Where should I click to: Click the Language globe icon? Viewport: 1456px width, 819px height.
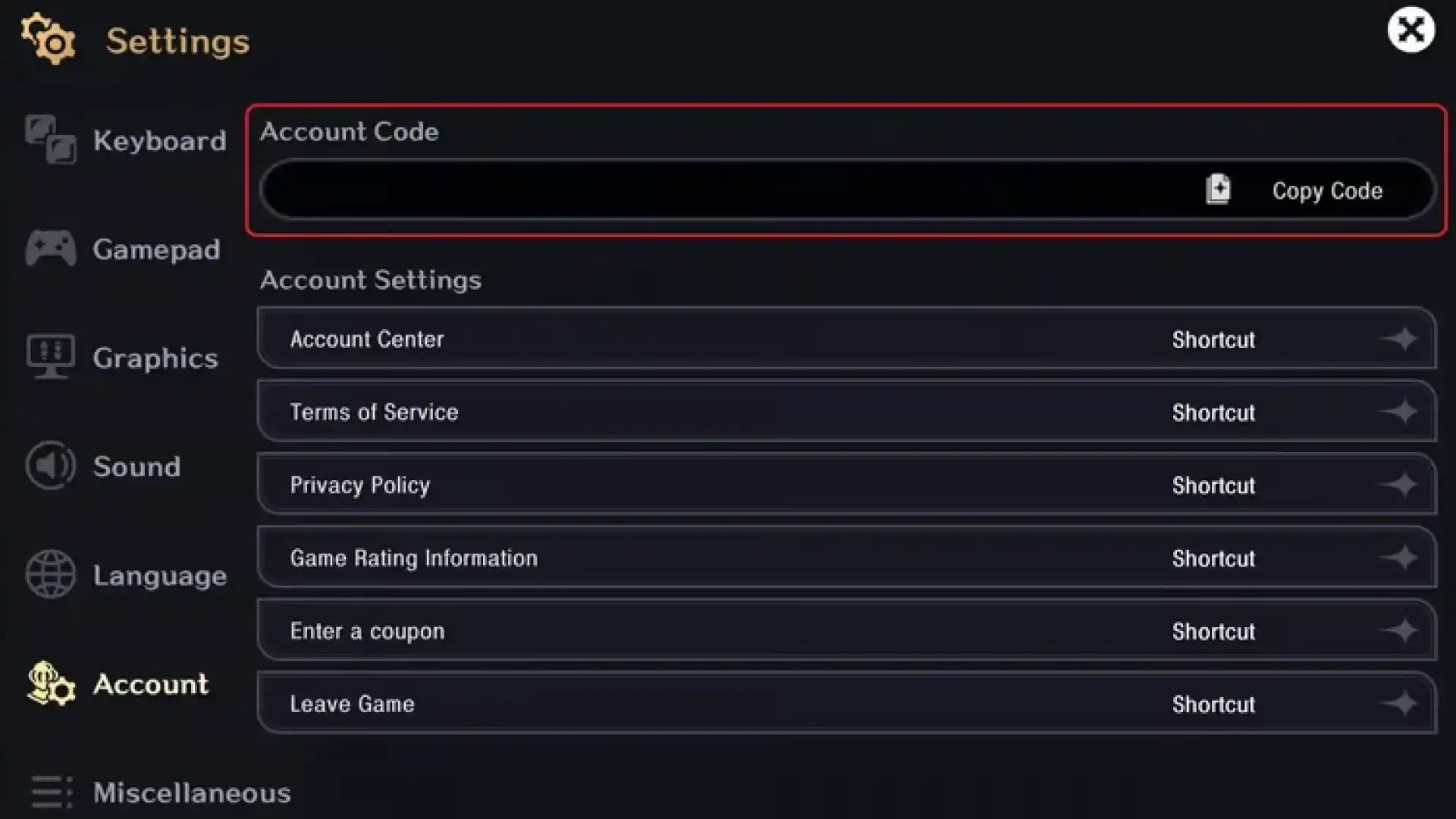tap(50, 574)
